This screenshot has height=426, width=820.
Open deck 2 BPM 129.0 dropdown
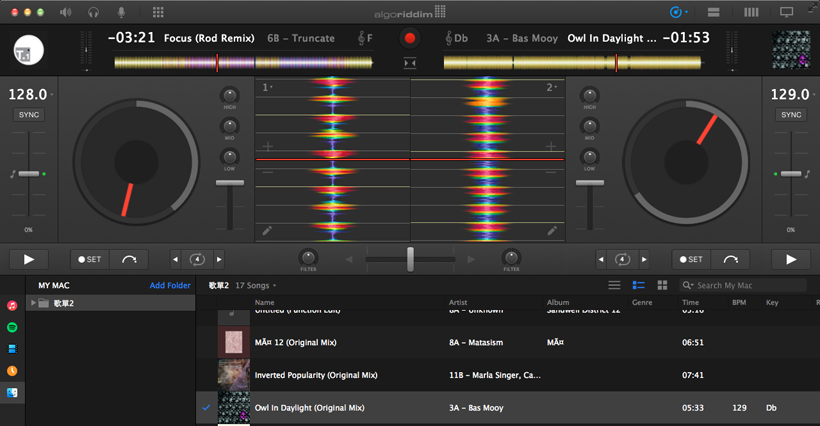793,95
